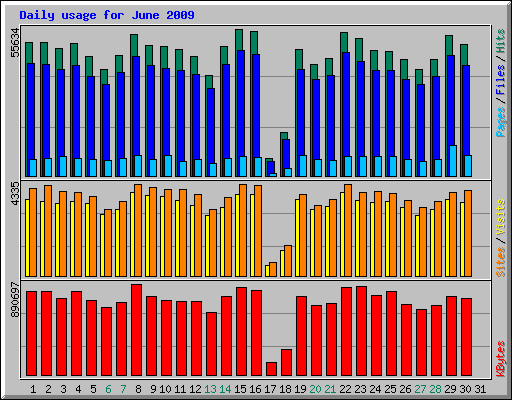This screenshot has width=512, height=400.
Task: Select green weekend day 13 label
Action: coord(210,389)
